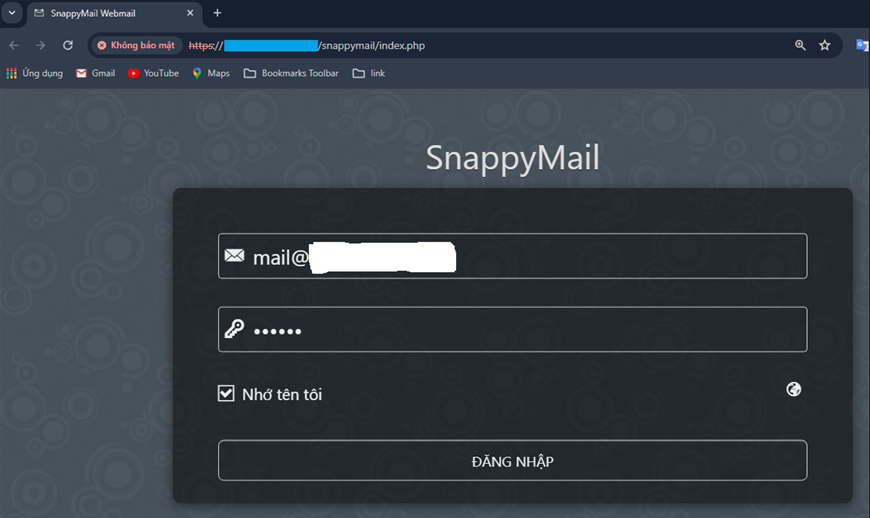This screenshot has width=870, height=518.
Task: Reload the page with refresh button
Action: pyautogui.click(x=68, y=45)
